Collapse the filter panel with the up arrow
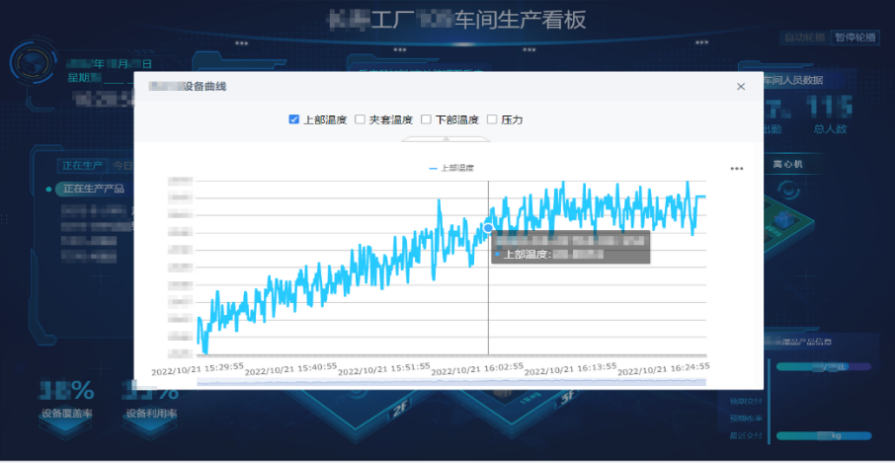Image resolution: width=895 pixels, height=463 pixels. click(446, 138)
